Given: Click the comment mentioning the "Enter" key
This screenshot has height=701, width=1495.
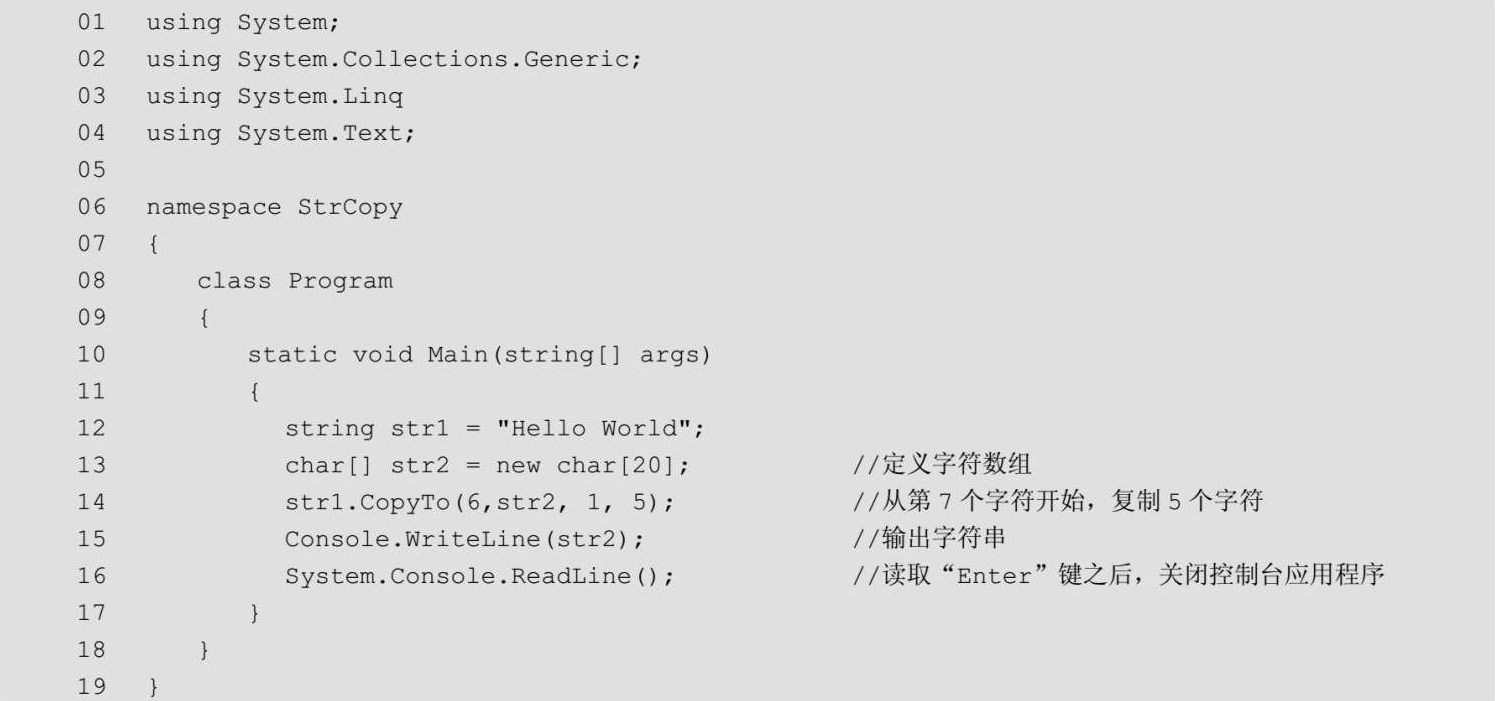Looking at the screenshot, I should (x=1118, y=576).
